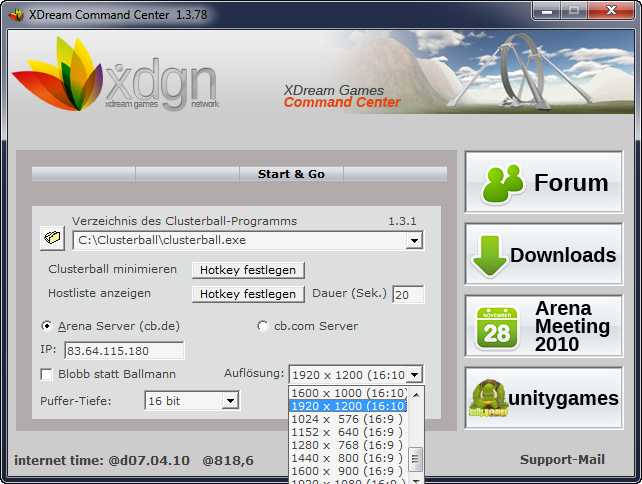Click the Dauer (Sek.) field showing 20
Viewport: 642px width, 484px height.
coord(408,294)
